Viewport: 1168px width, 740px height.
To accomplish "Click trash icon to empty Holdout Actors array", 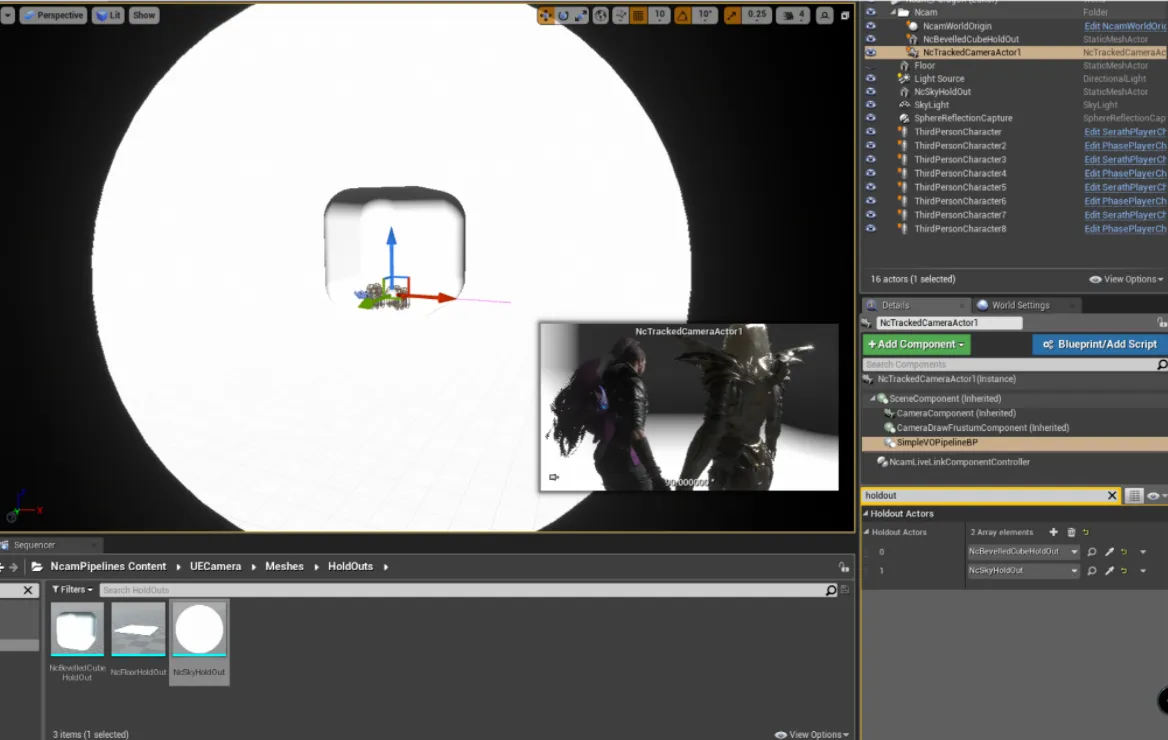I will [1071, 532].
